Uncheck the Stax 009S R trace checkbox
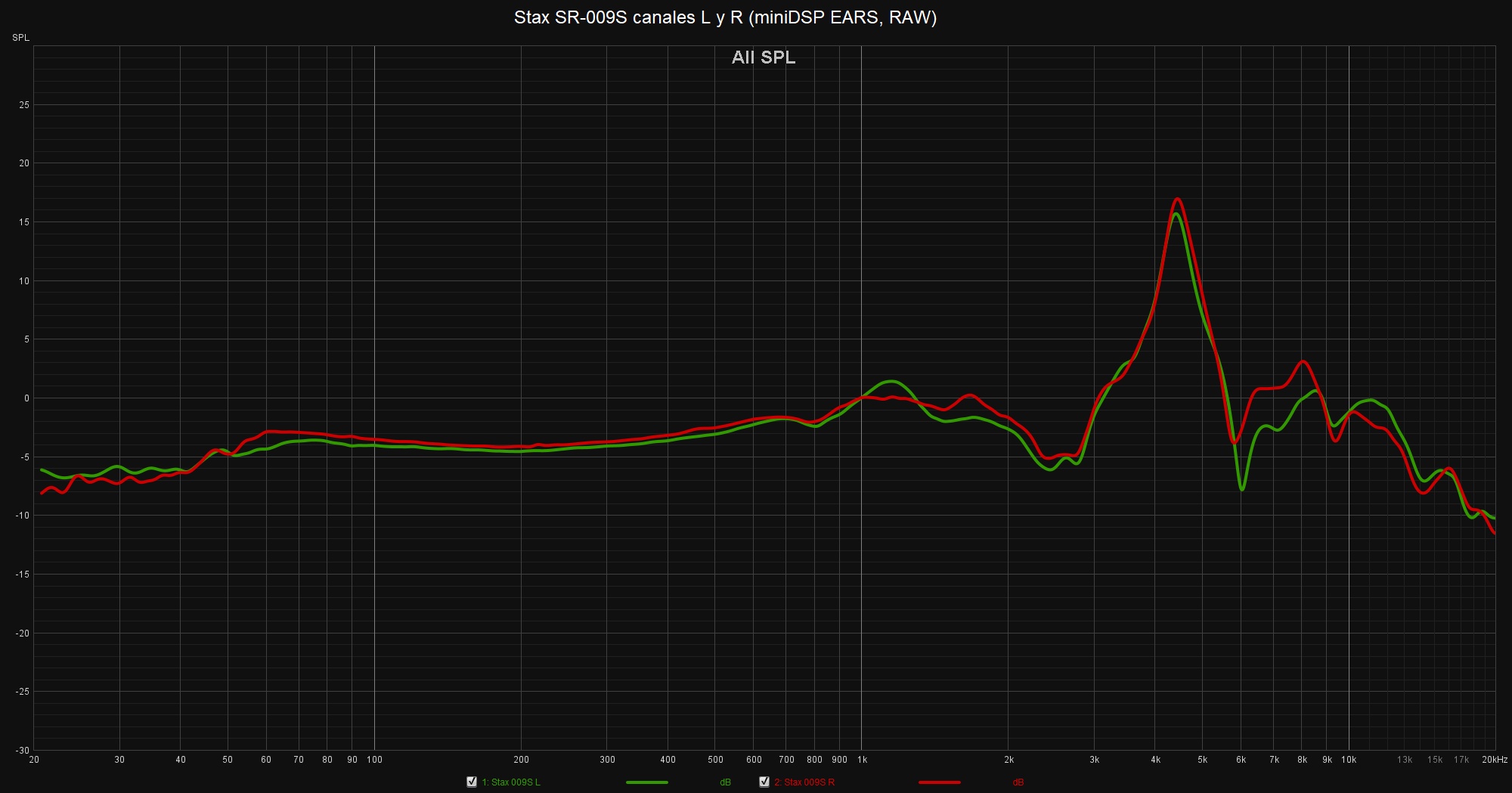The image size is (1512, 793). point(764,782)
